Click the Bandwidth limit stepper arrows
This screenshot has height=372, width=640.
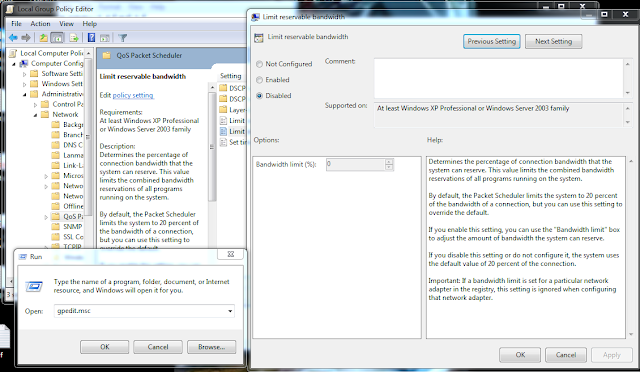tap(389, 165)
